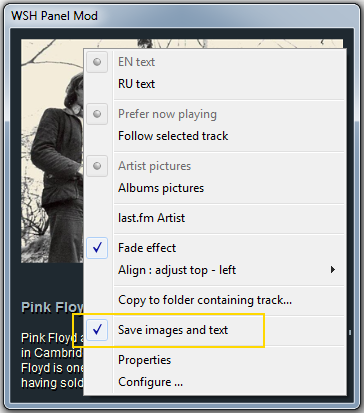
Task: Expand Align : adjust top - left submenu
Action: click(215, 270)
